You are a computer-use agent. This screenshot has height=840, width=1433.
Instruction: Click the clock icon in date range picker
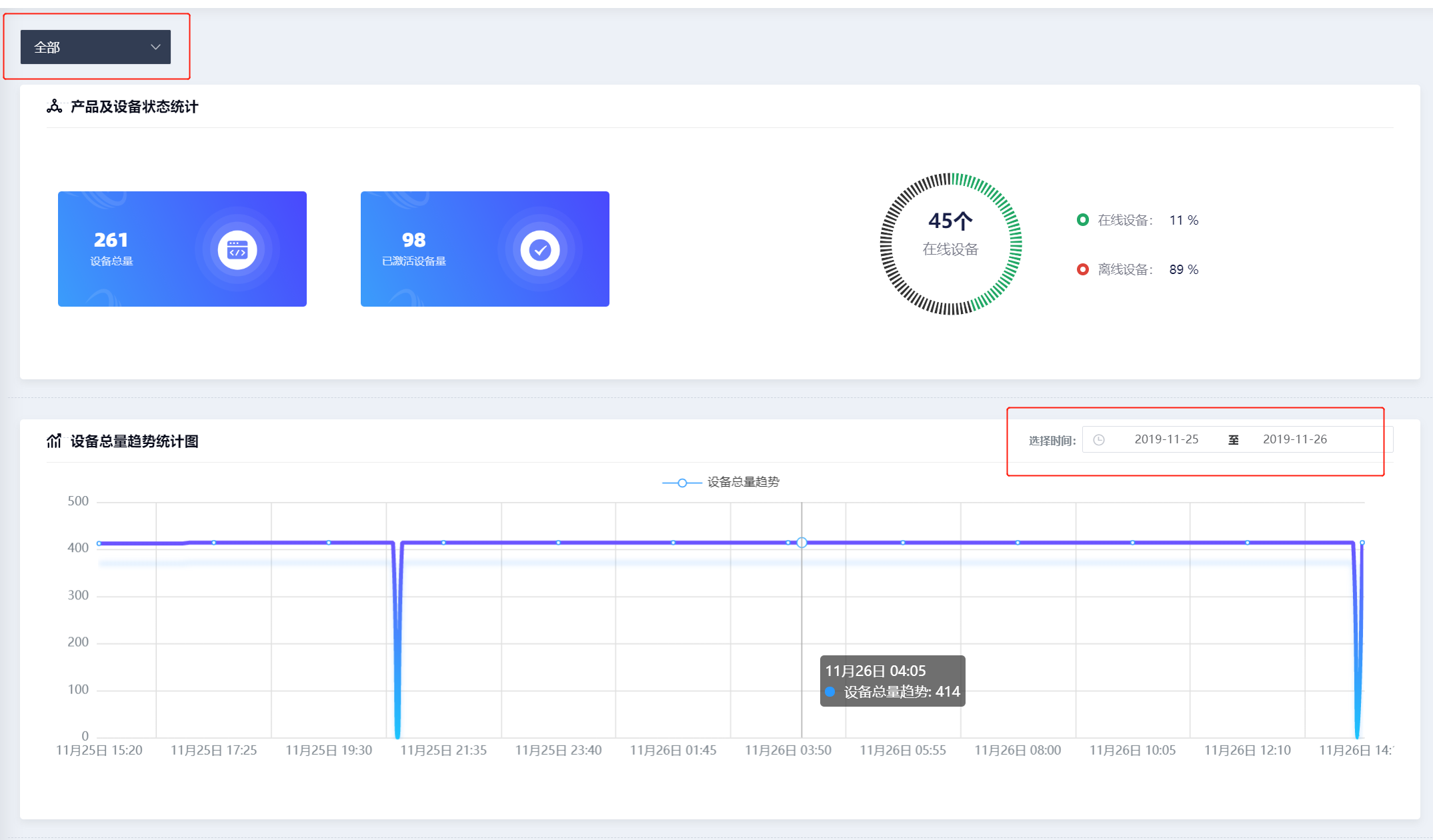pyautogui.click(x=1099, y=440)
